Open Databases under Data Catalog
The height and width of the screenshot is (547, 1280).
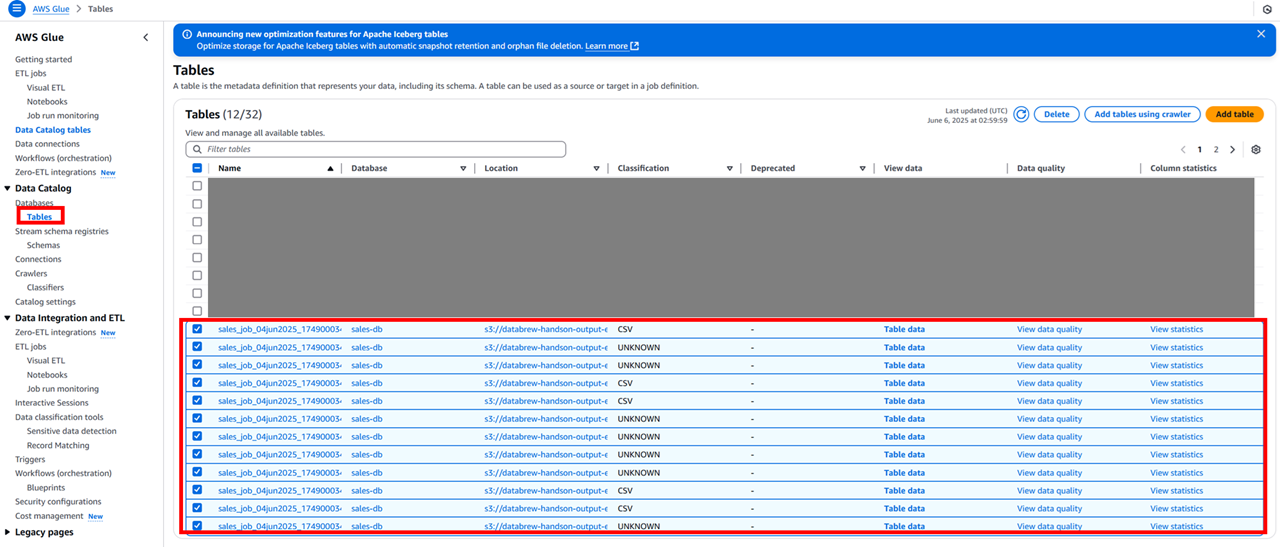(x=34, y=203)
